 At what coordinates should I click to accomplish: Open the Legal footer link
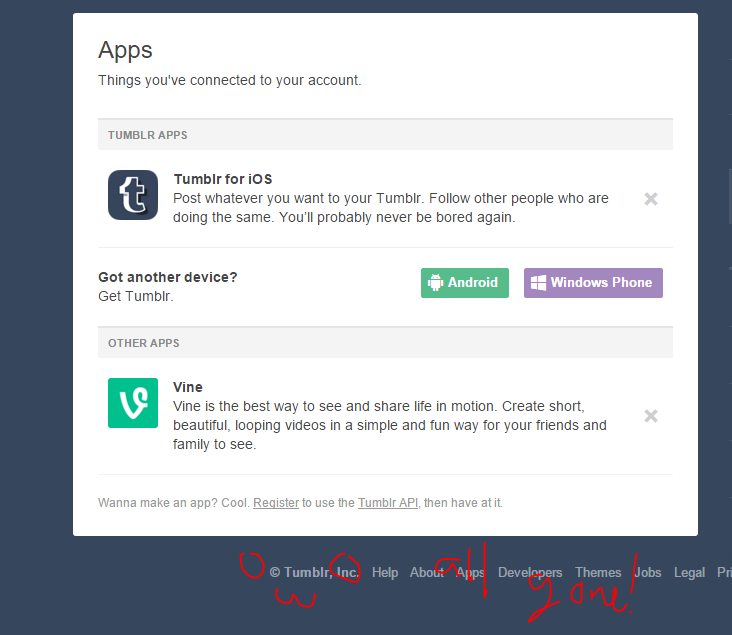[689, 572]
